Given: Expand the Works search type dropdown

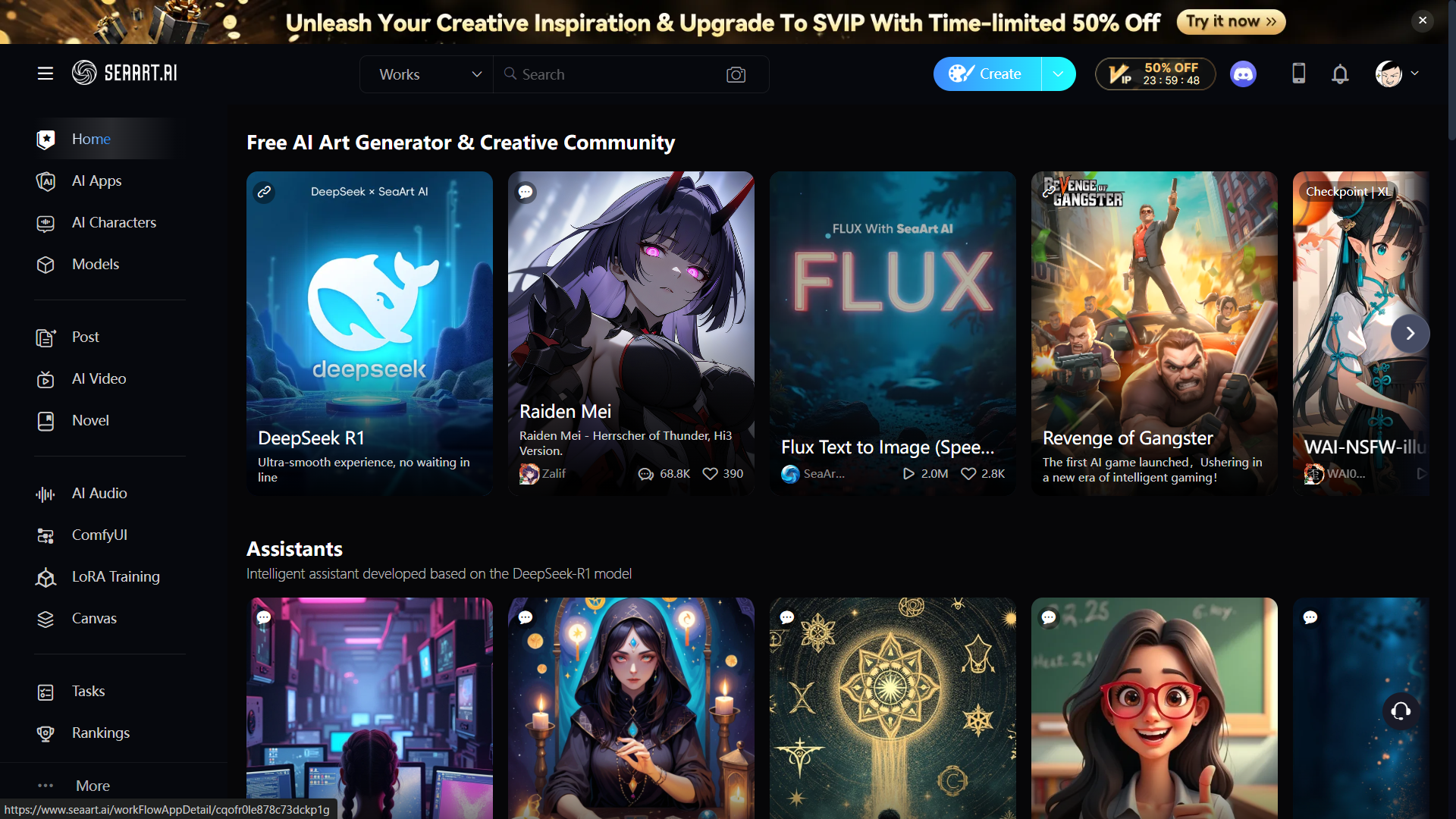Looking at the screenshot, I should pyautogui.click(x=427, y=74).
